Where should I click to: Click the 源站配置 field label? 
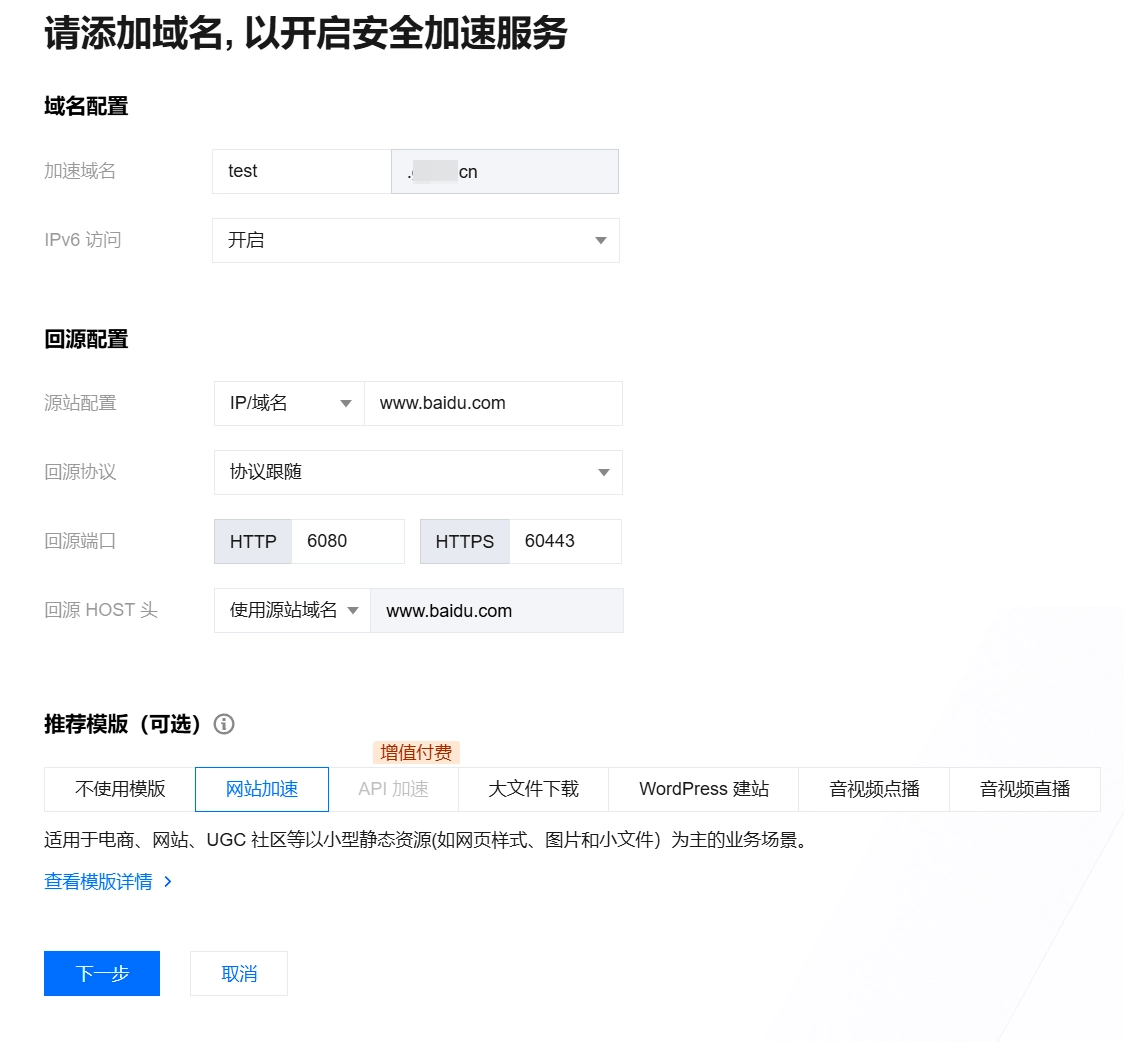pyautogui.click(x=80, y=403)
